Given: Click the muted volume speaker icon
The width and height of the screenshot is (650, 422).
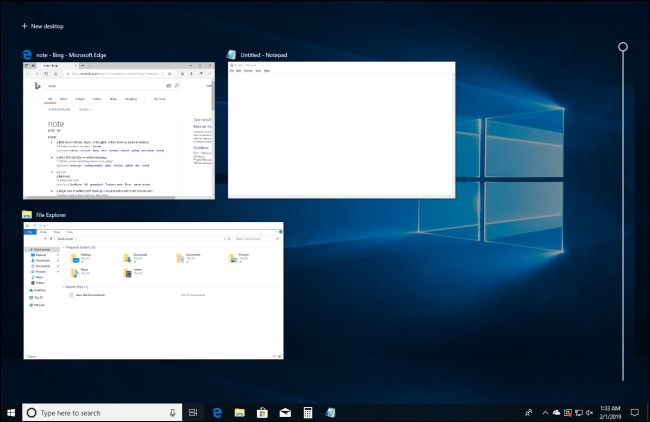Looking at the screenshot, I should pyautogui.click(x=589, y=412).
